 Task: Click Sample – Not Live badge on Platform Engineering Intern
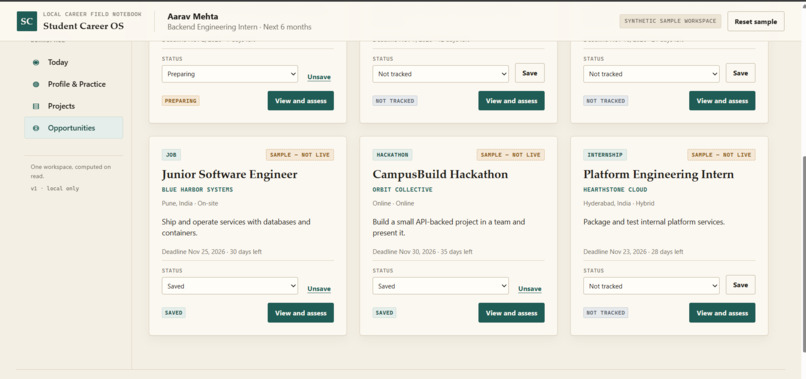(721, 155)
